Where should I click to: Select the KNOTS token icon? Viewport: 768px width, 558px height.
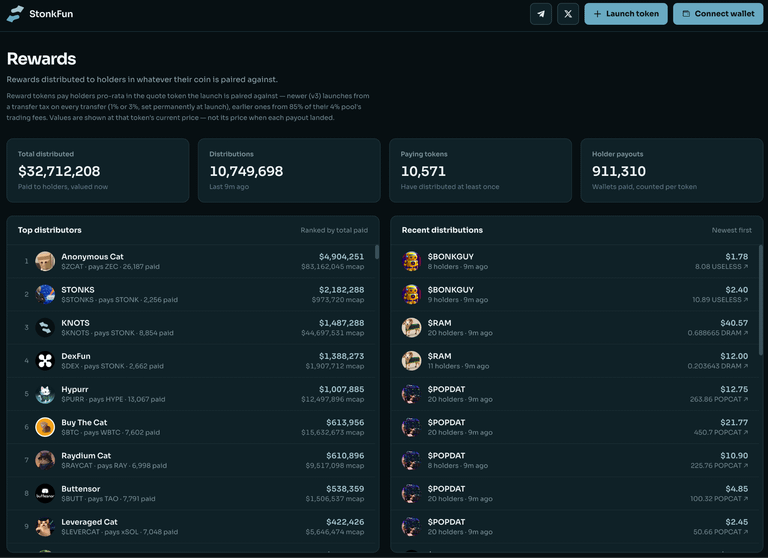tap(45, 327)
